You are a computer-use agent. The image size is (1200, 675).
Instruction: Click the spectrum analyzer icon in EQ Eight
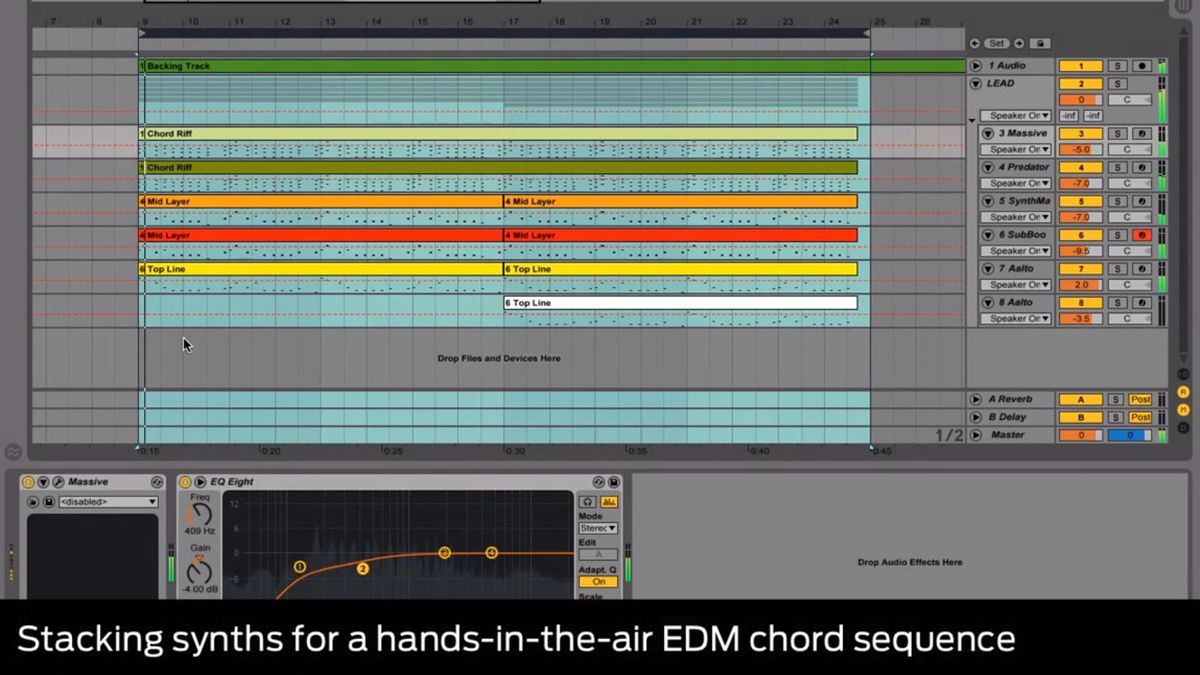coord(609,502)
